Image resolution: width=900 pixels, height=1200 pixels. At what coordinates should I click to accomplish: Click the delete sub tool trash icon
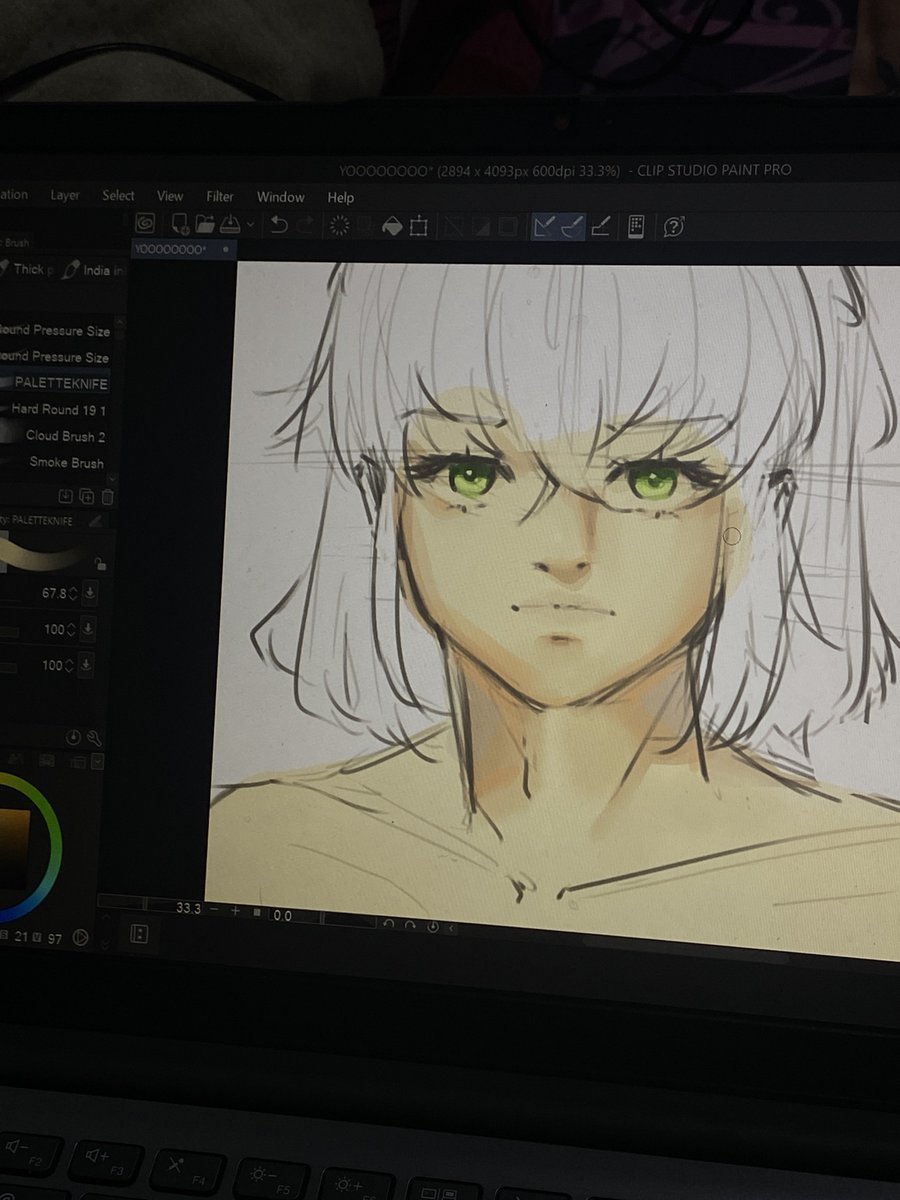click(107, 496)
